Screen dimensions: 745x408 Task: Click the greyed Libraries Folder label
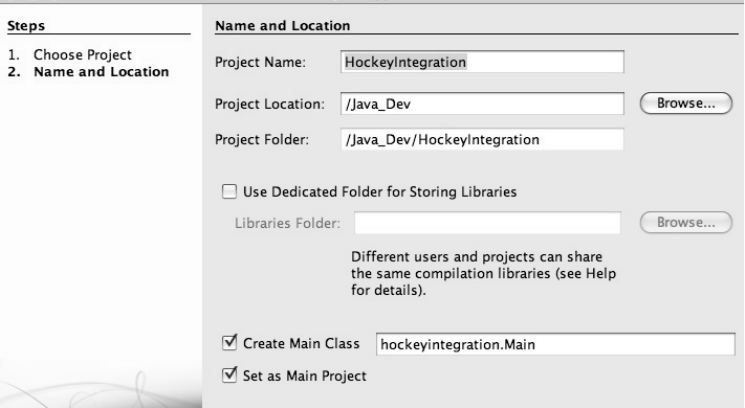pyautogui.click(x=287, y=223)
